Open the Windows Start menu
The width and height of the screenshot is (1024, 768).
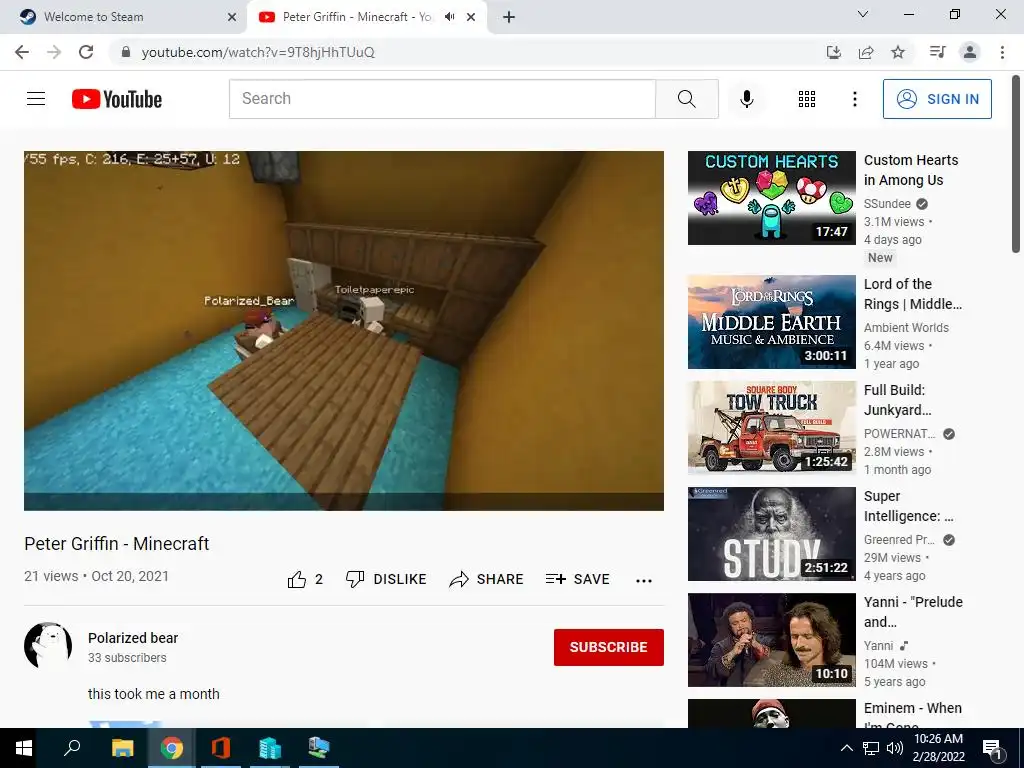[x=24, y=748]
